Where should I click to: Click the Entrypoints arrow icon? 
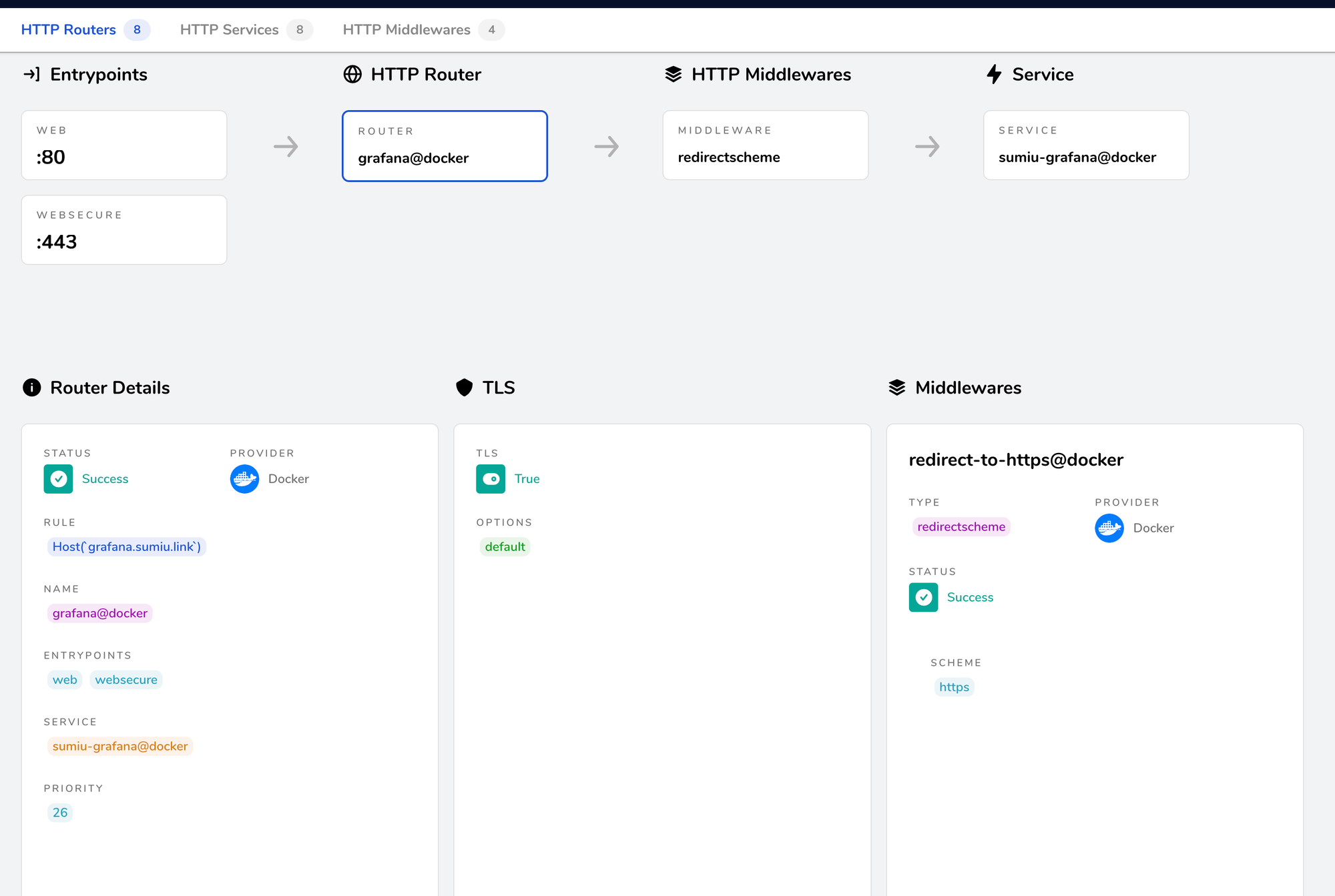31,74
